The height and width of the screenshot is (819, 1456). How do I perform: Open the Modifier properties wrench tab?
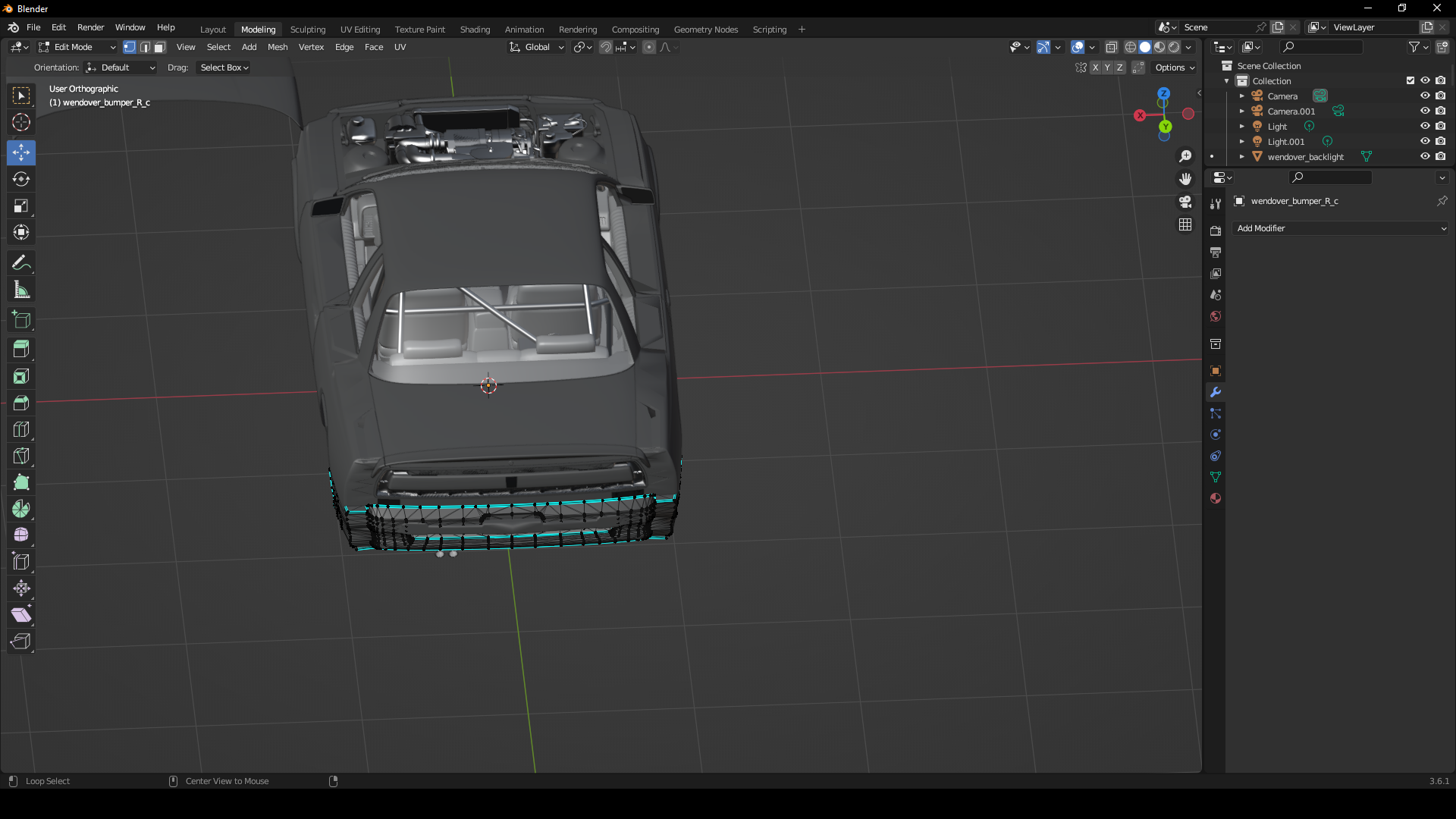coord(1216,392)
